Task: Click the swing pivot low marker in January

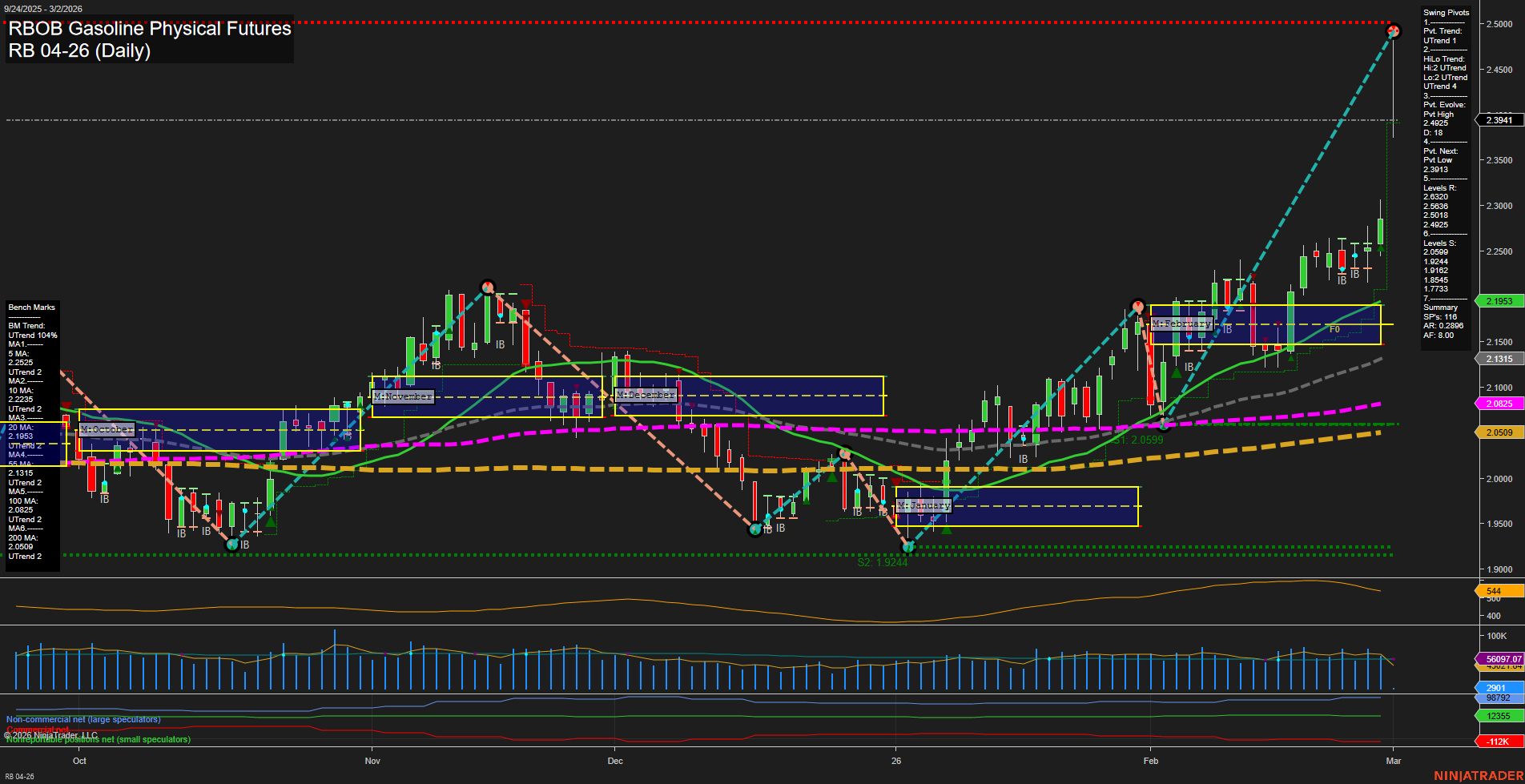Action: click(908, 546)
